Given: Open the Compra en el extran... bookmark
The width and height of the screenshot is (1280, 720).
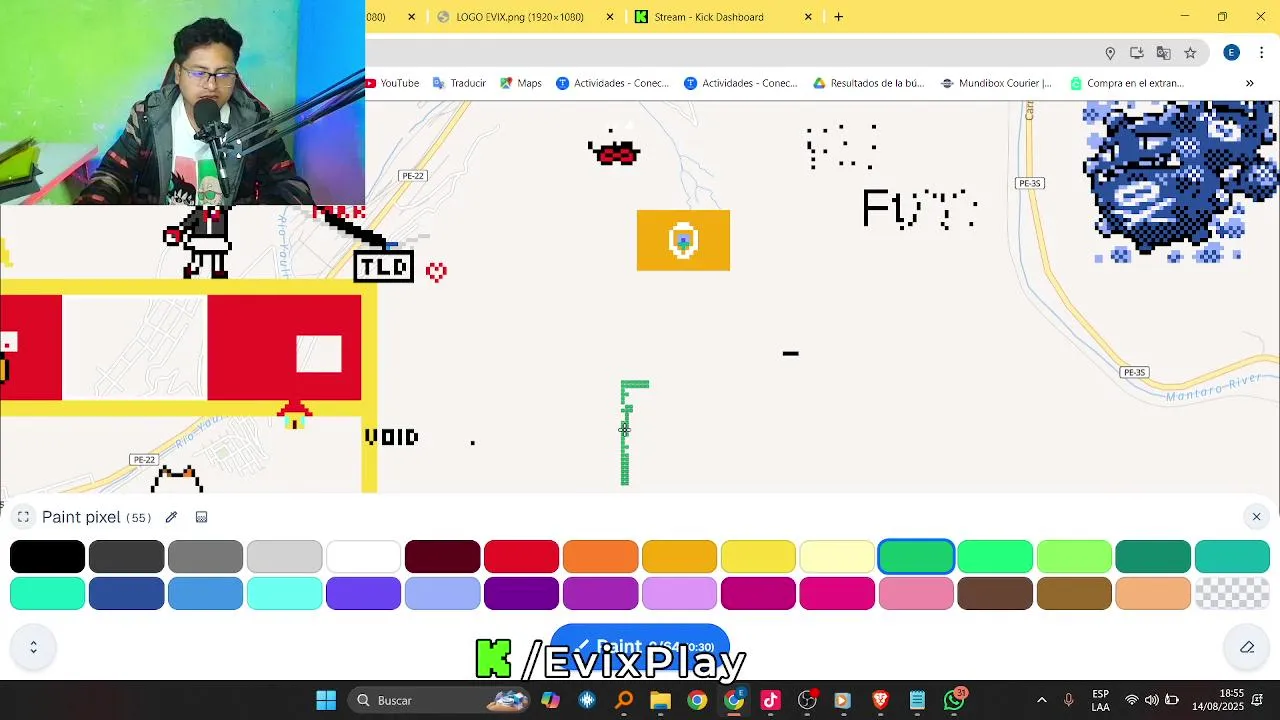Looking at the screenshot, I should coord(1127,83).
